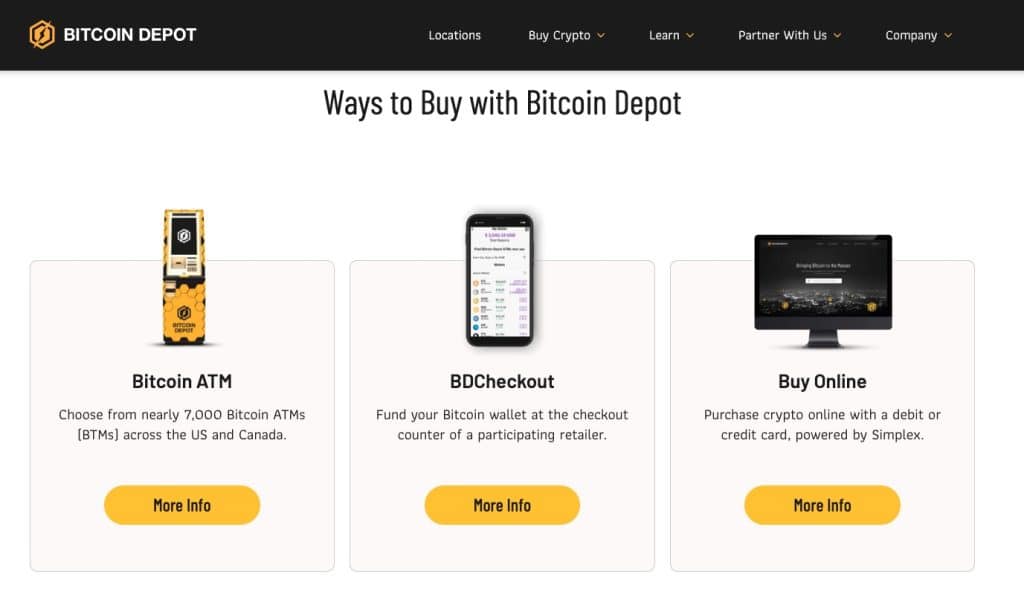Click the Bitcoin ATM kiosk image
Image resolution: width=1024 pixels, height=591 pixels.
pyautogui.click(x=184, y=277)
